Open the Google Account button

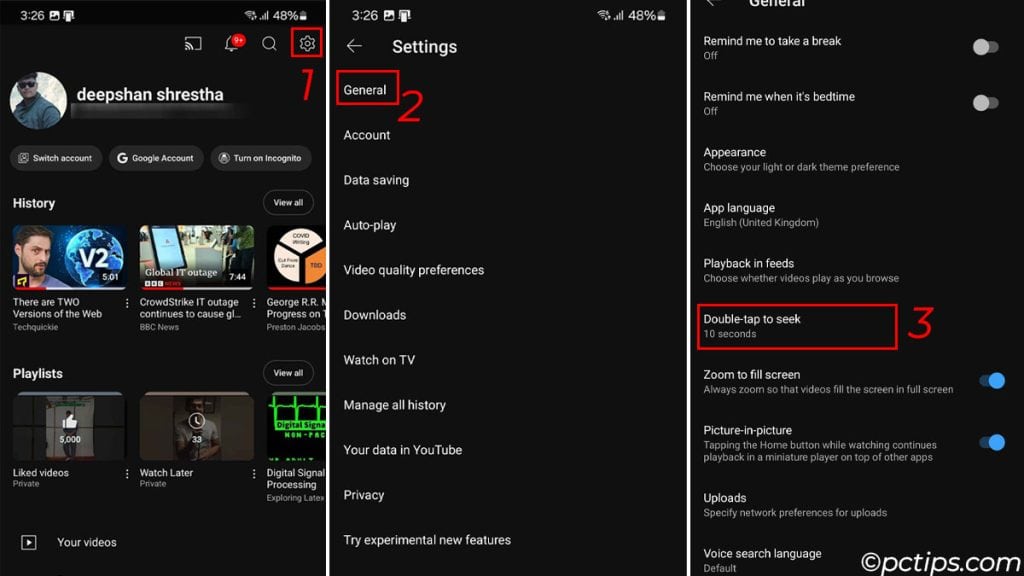click(x=156, y=158)
